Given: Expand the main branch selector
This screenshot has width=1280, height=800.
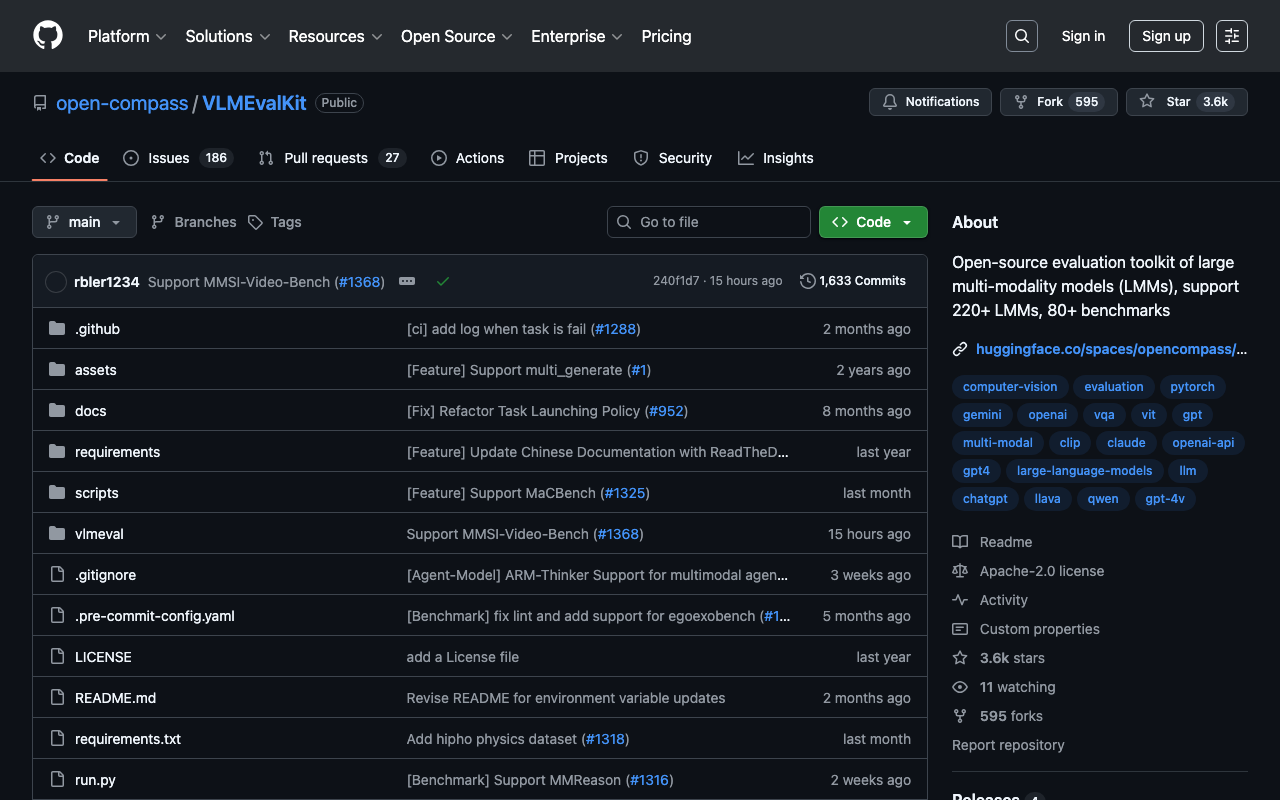Looking at the screenshot, I should tap(84, 222).
